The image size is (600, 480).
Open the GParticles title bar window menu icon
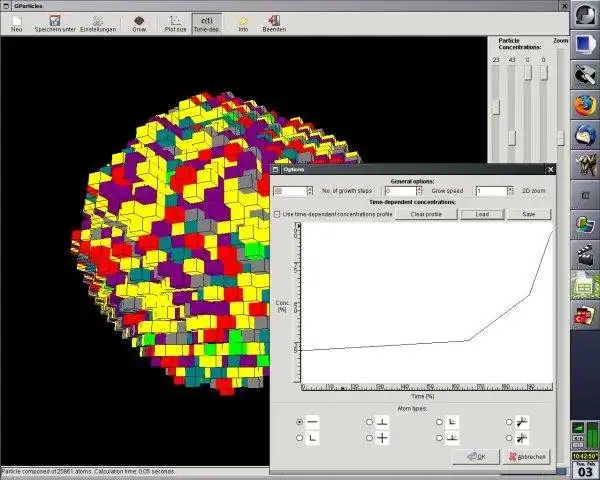[6, 6]
